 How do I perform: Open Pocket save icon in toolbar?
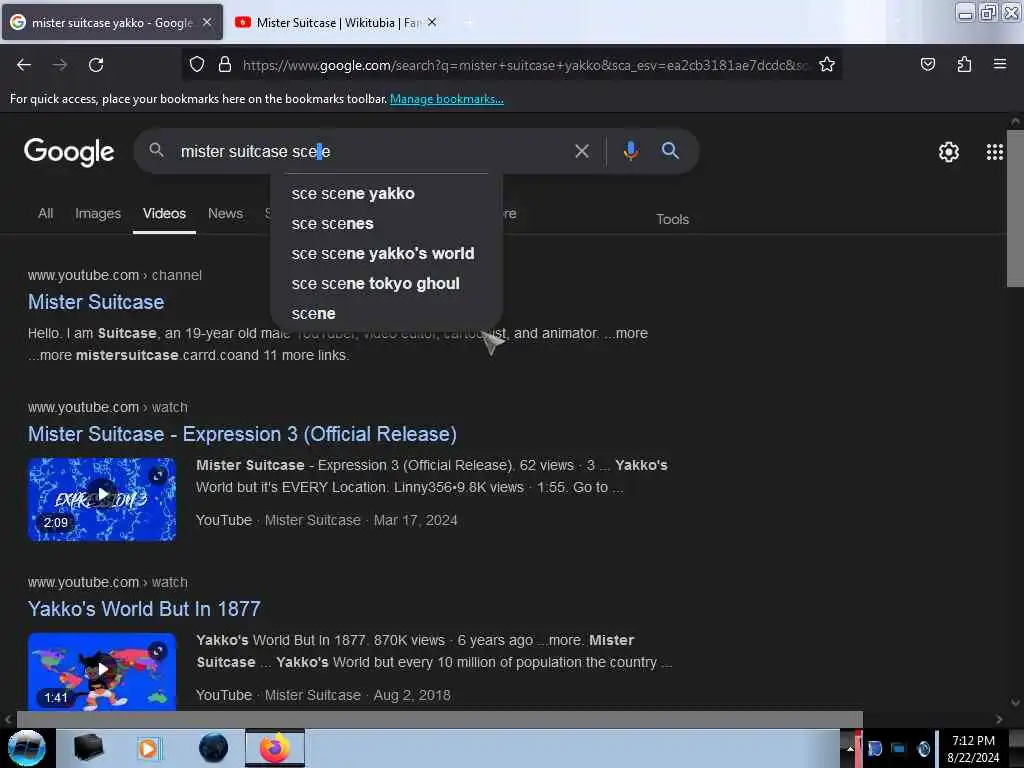pos(927,65)
